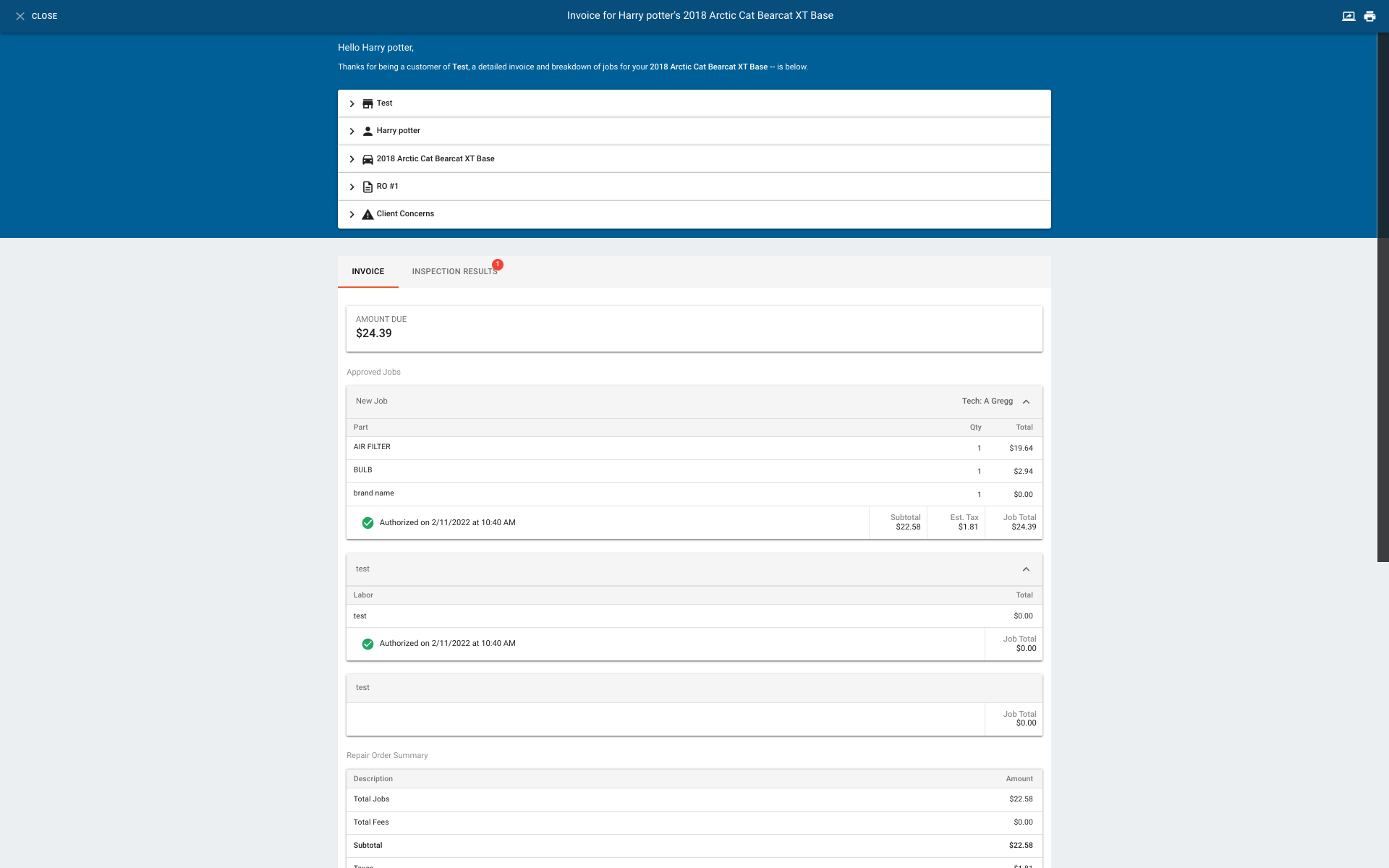Click the store icon beside Test

coord(368,103)
